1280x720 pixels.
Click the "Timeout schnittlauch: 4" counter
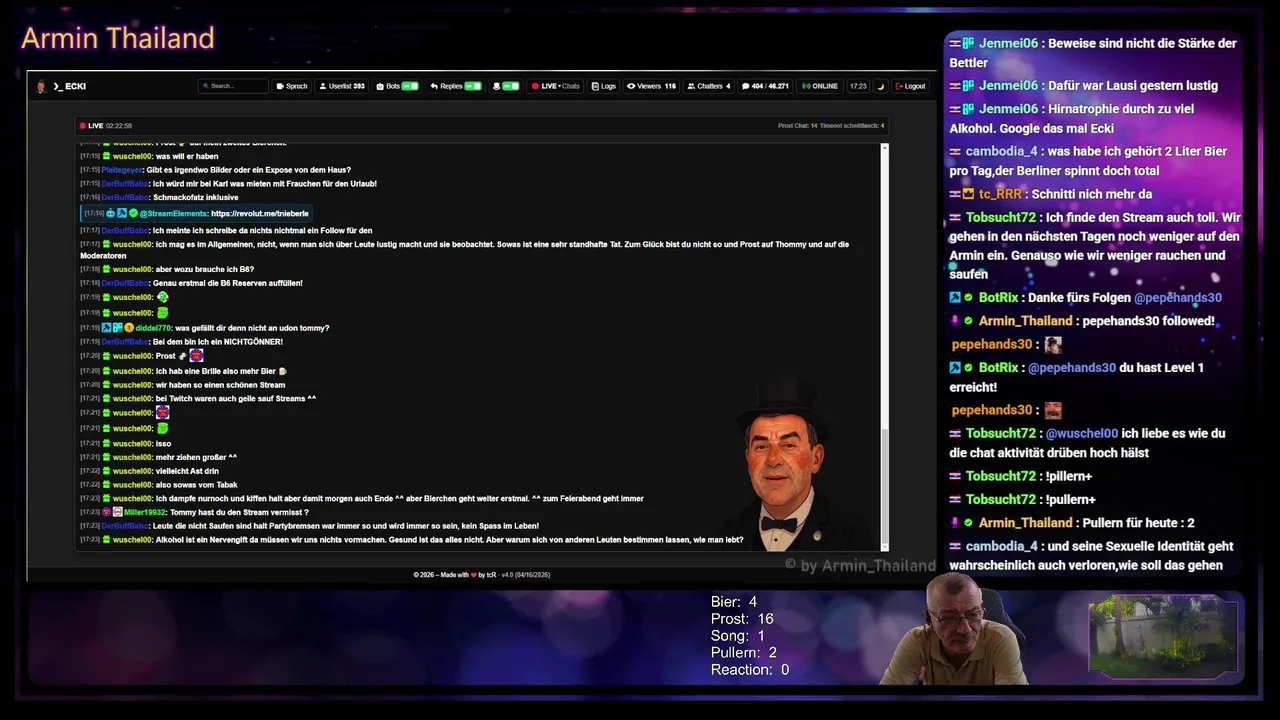[x=852, y=126]
